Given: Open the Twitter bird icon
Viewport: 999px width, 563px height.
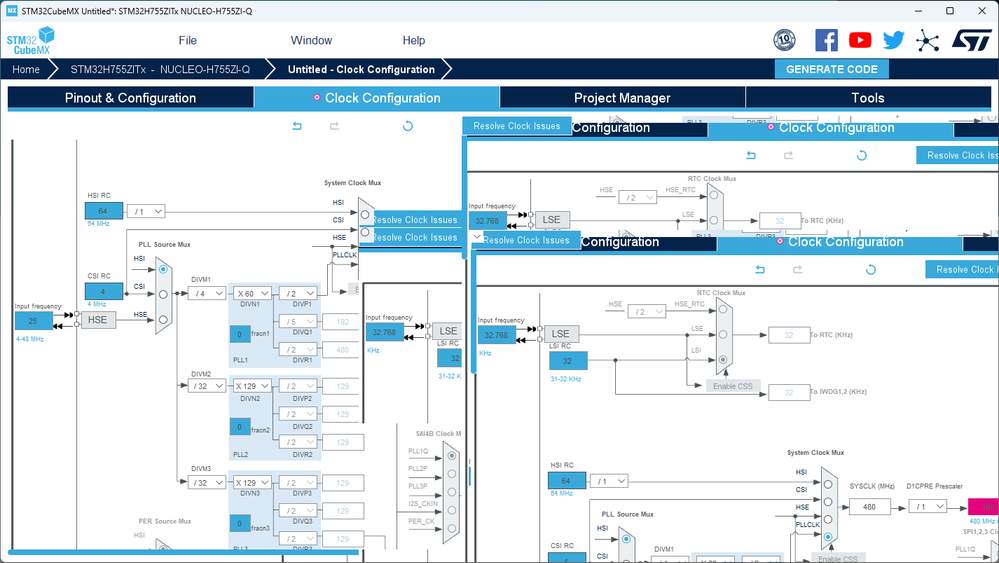Looking at the screenshot, I should (x=893, y=40).
